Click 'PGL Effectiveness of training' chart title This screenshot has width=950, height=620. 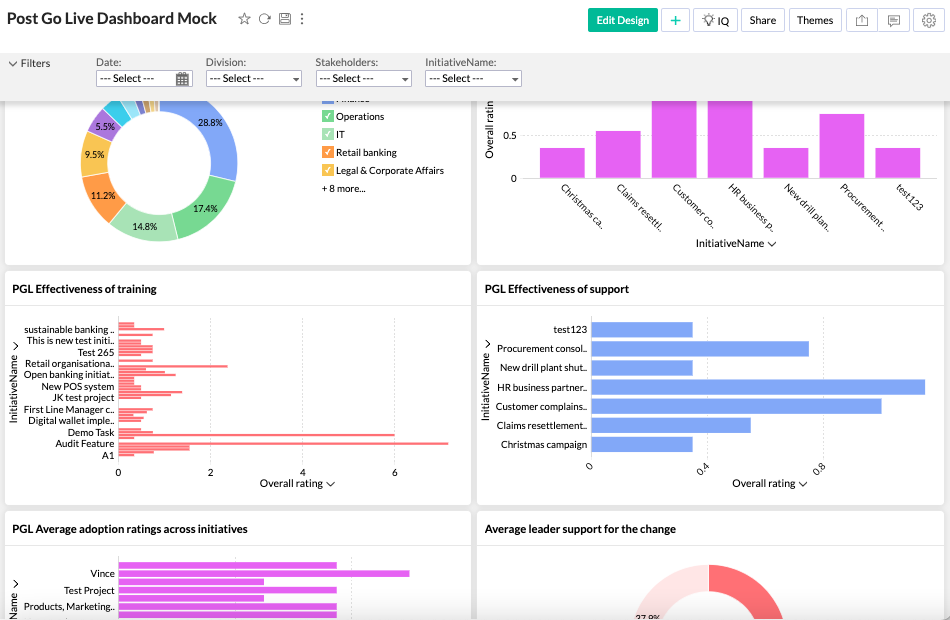tap(84, 289)
